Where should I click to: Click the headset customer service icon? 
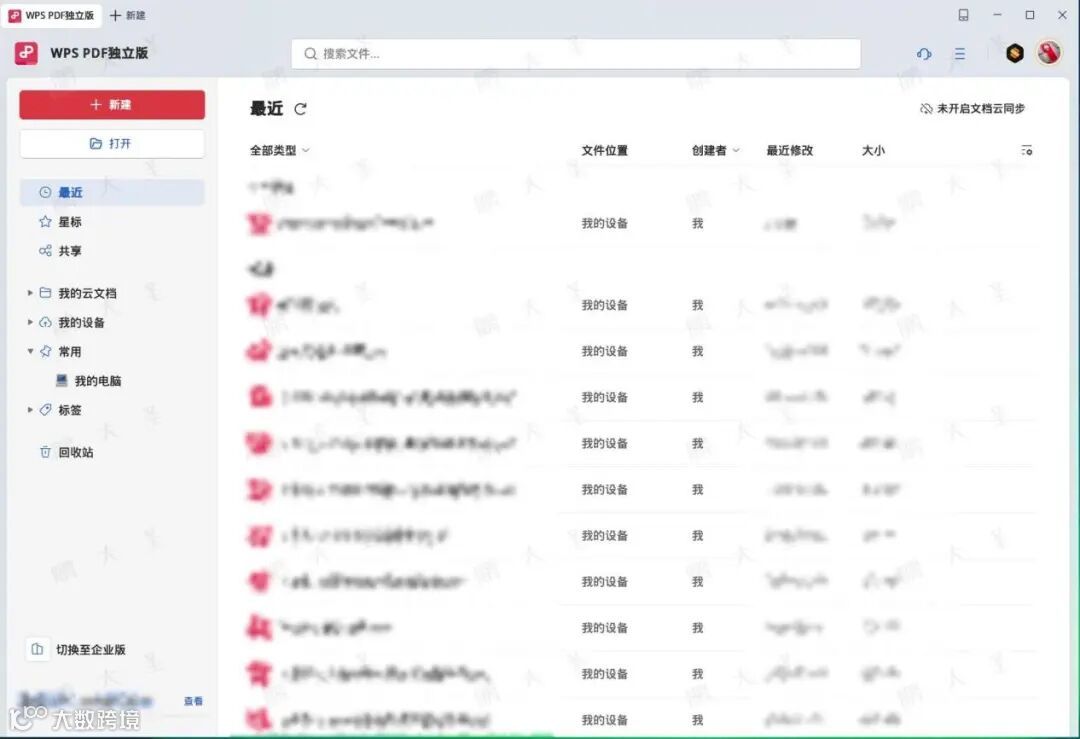(924, 54)
